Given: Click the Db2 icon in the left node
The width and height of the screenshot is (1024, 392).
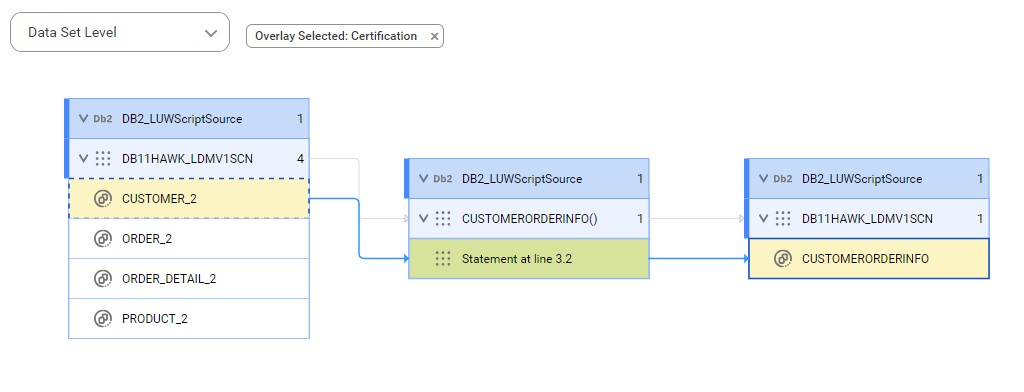Looking at the screenshot, I should click(x=103, y=119).
